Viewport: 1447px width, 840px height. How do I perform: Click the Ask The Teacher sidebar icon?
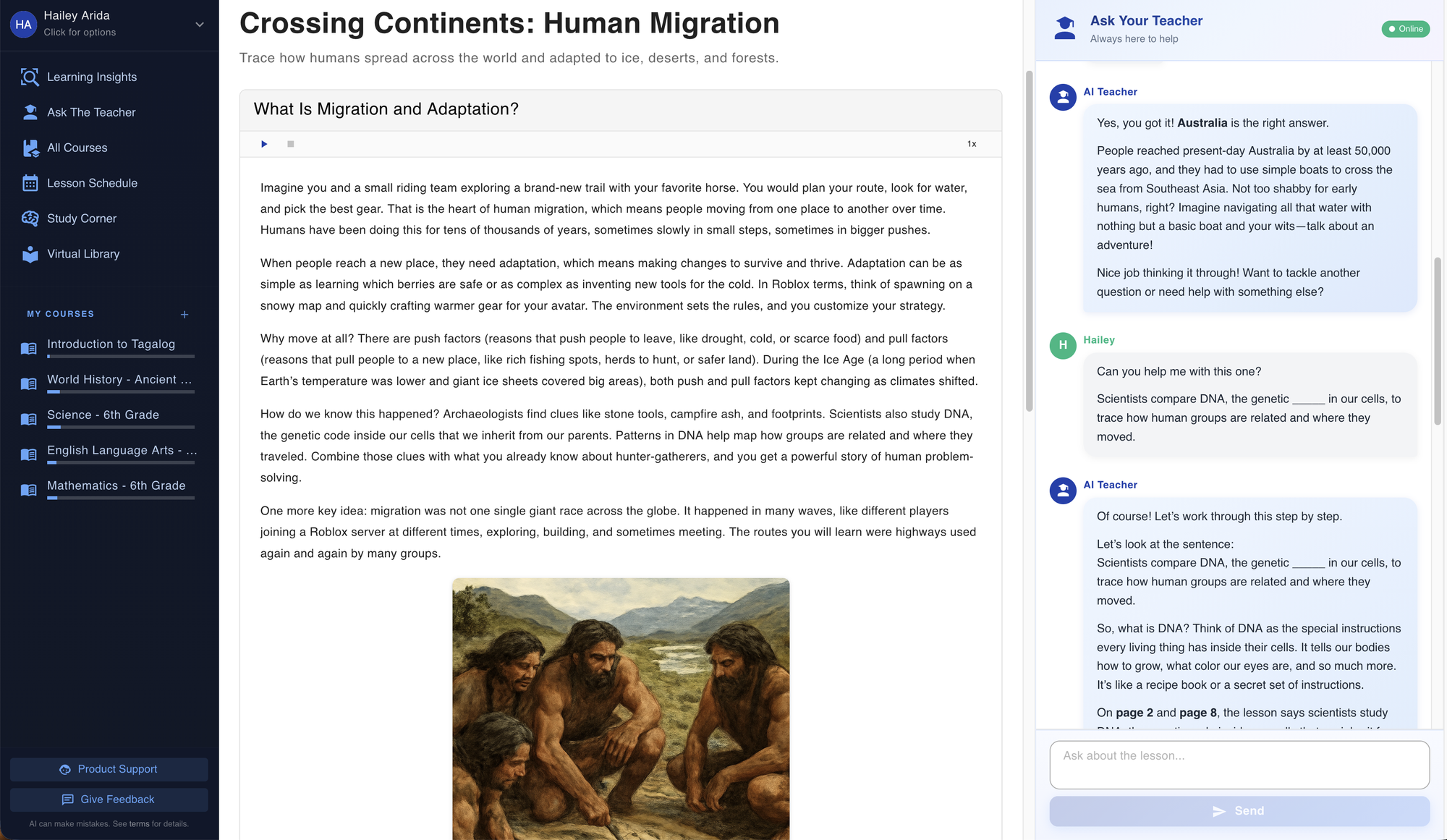[x=30, y=112]
